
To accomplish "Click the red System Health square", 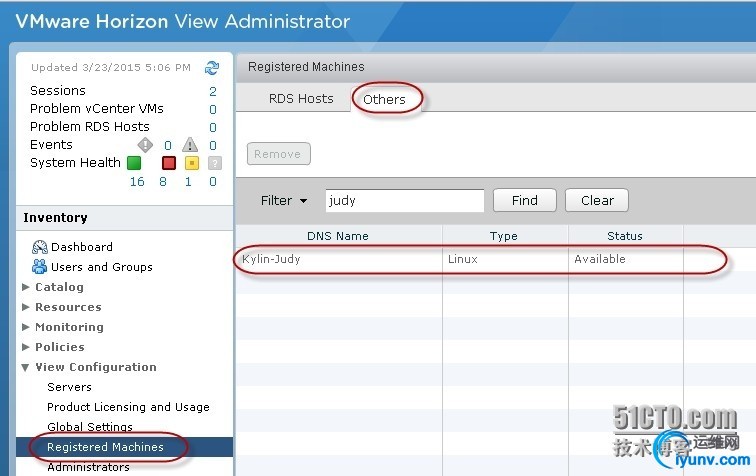I will tap(169, 163).
